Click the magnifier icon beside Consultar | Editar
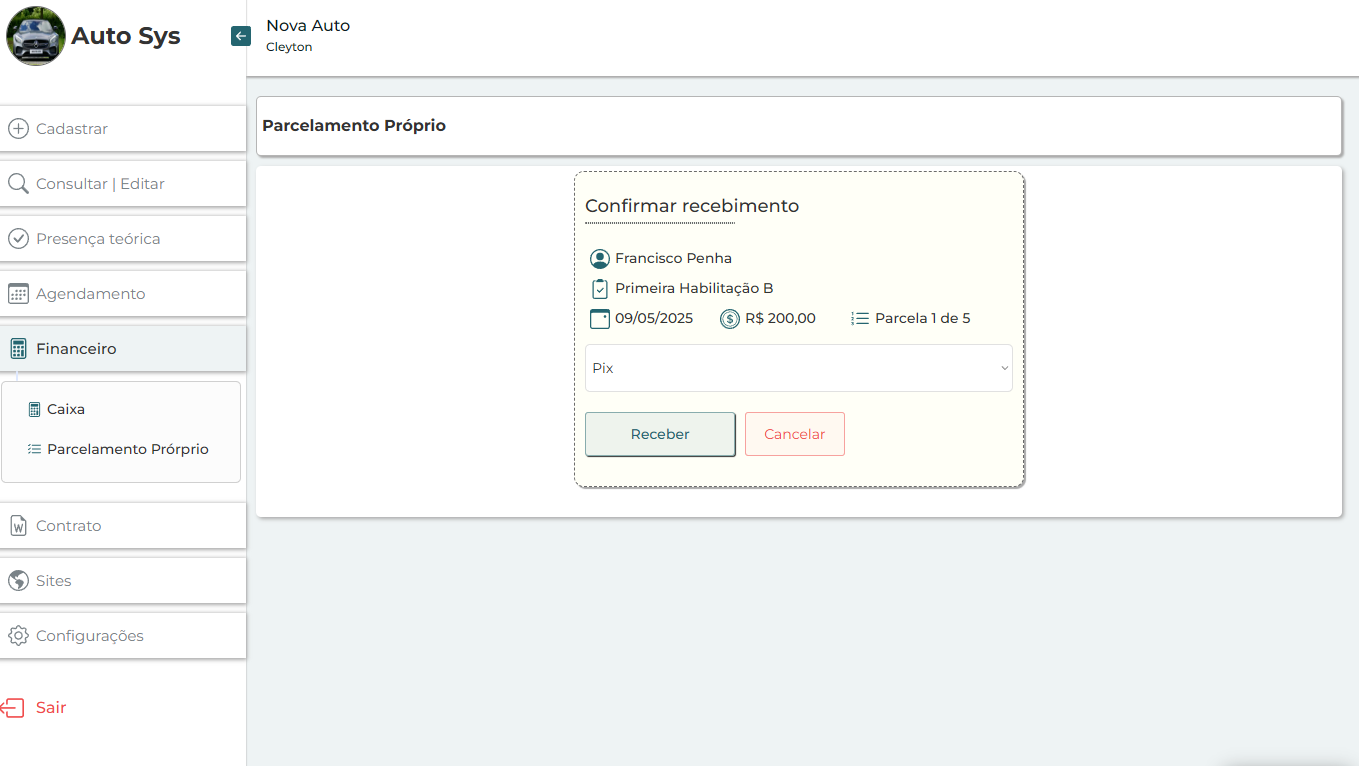The width and height of the screenshot is (1359, 766). pyautogui.click(x=18, y=184)
